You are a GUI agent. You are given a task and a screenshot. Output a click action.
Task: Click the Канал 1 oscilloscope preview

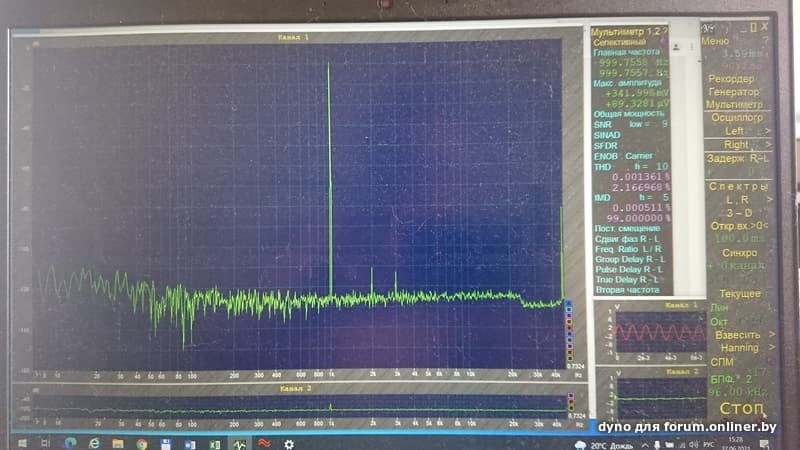click(x=646, y=332)
